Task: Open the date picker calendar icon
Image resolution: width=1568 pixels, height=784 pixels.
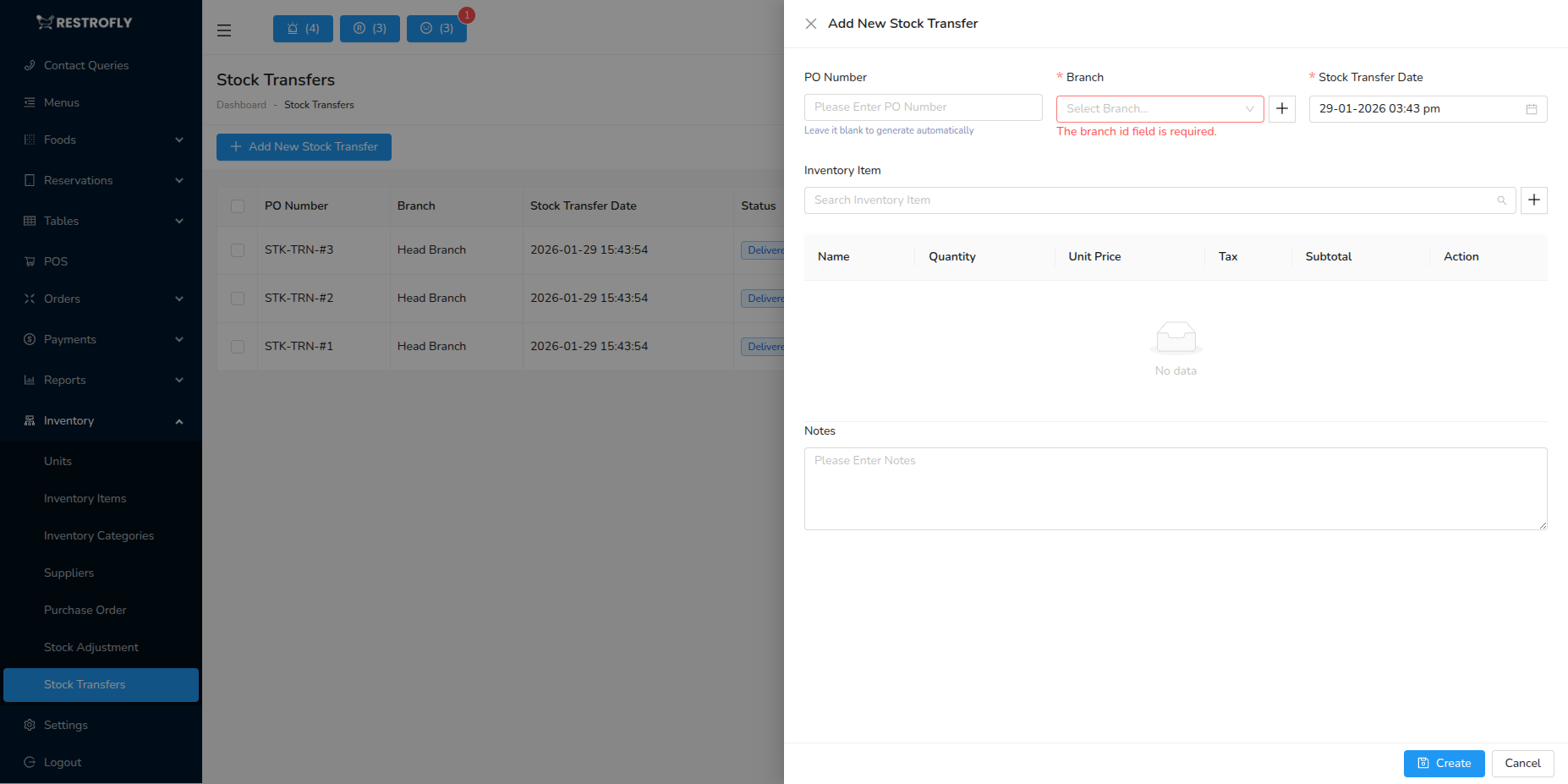Action: coord(1532,108)
